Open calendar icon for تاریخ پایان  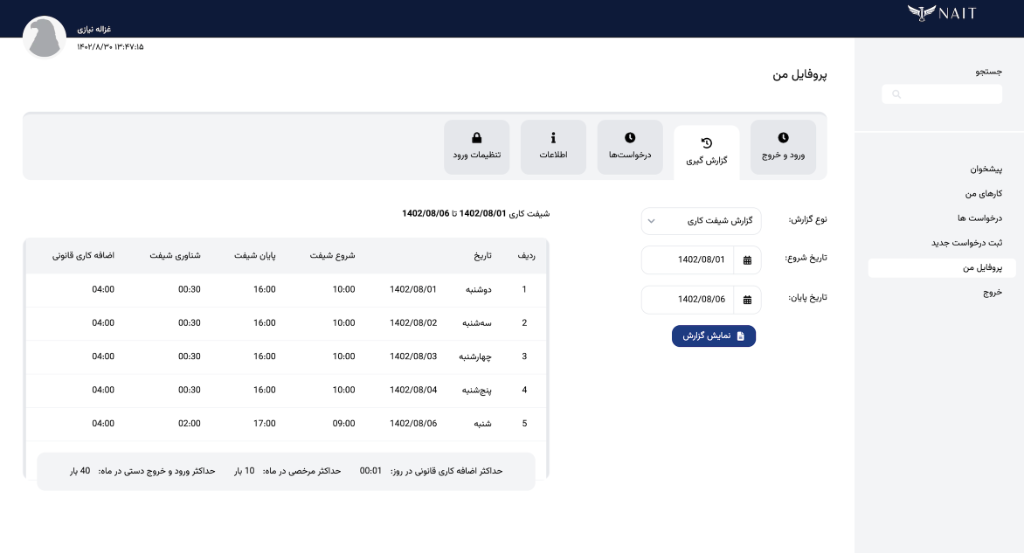747,300
